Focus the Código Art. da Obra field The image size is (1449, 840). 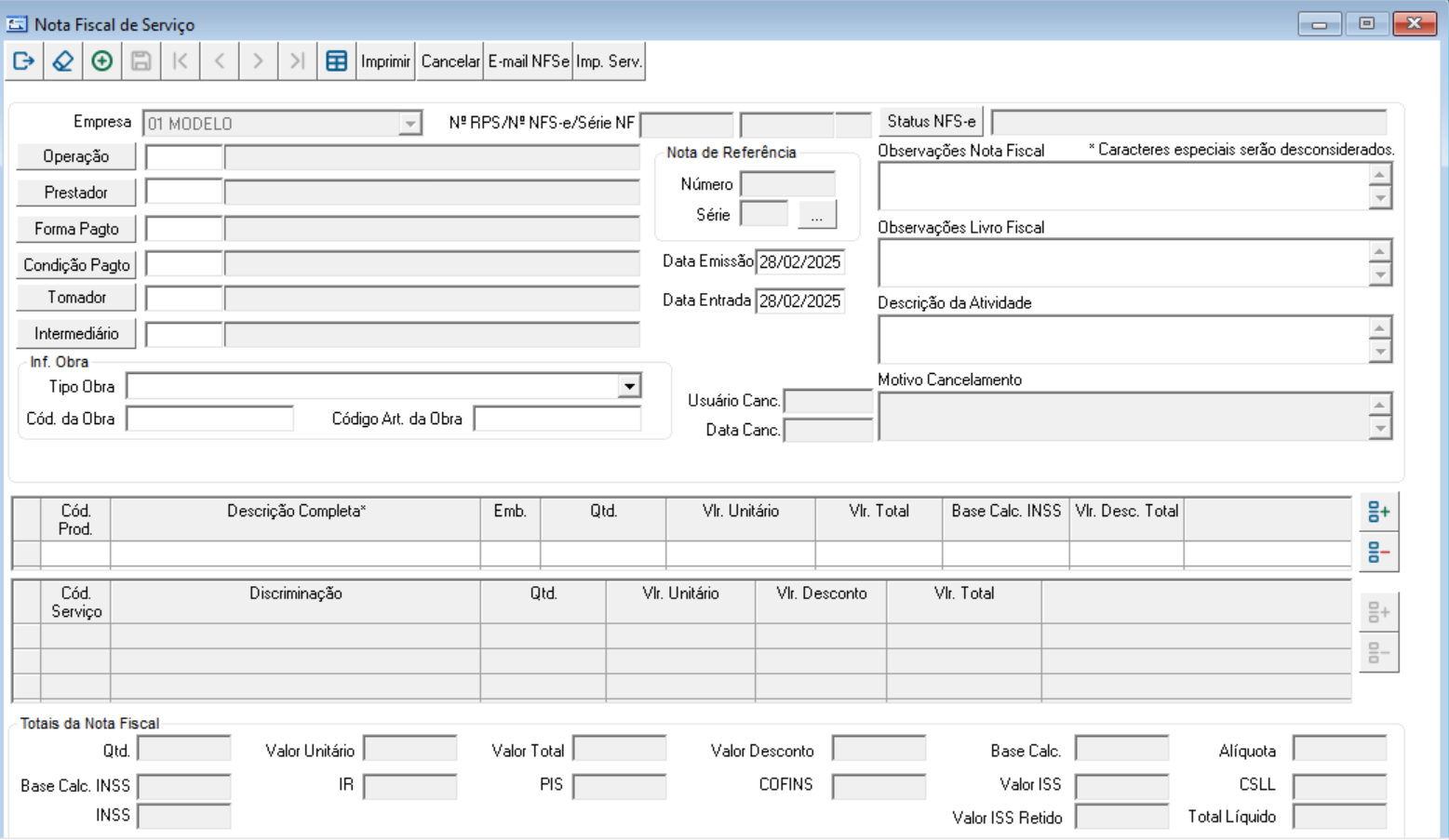click(x=557, y=419)
